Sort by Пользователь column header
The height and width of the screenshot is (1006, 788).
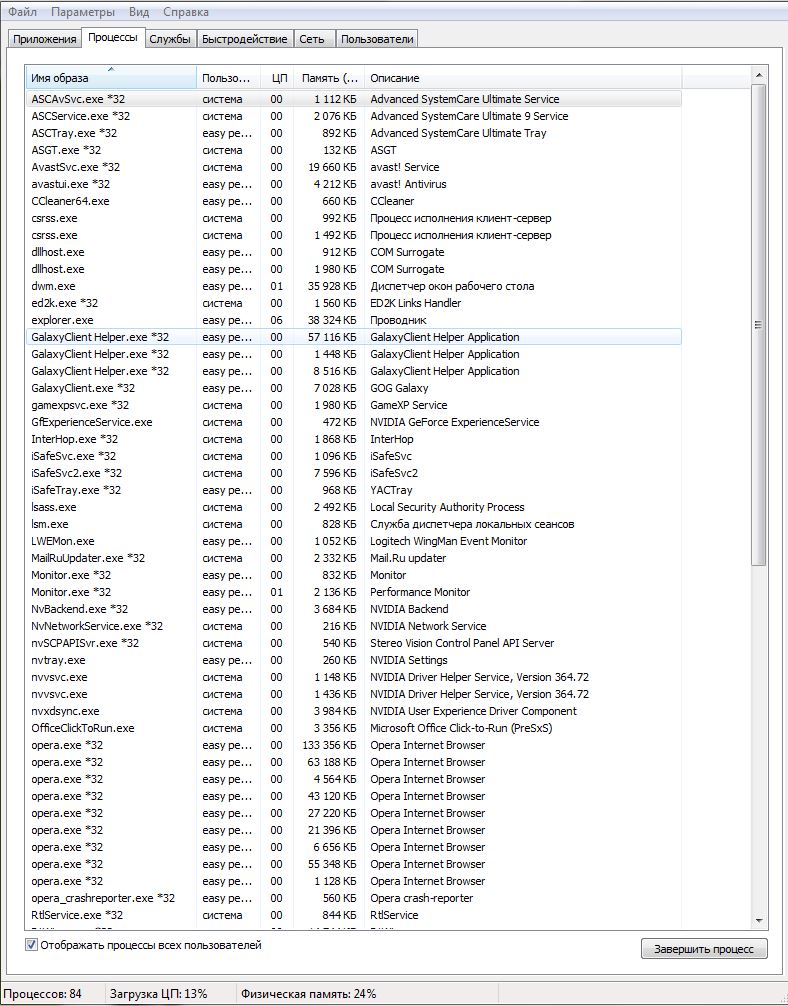click(x=228, y=78)
